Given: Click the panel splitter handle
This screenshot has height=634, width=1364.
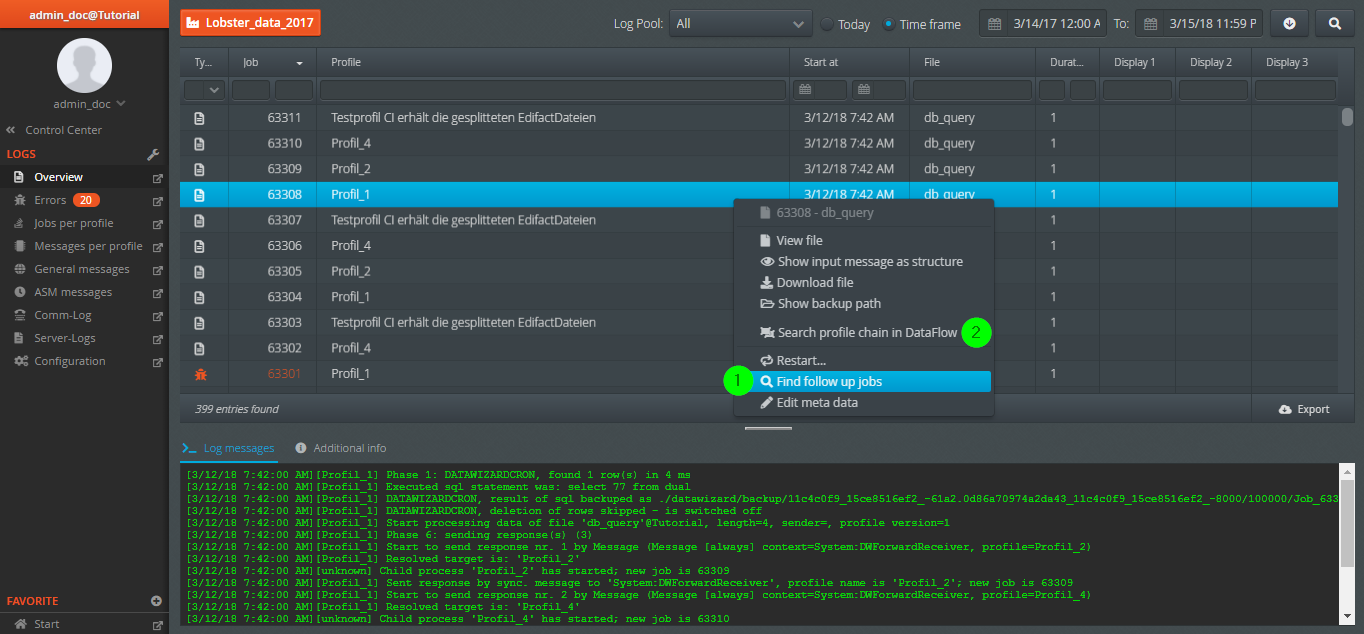Looking at the screenshot, I should click(x=768, y=428).
